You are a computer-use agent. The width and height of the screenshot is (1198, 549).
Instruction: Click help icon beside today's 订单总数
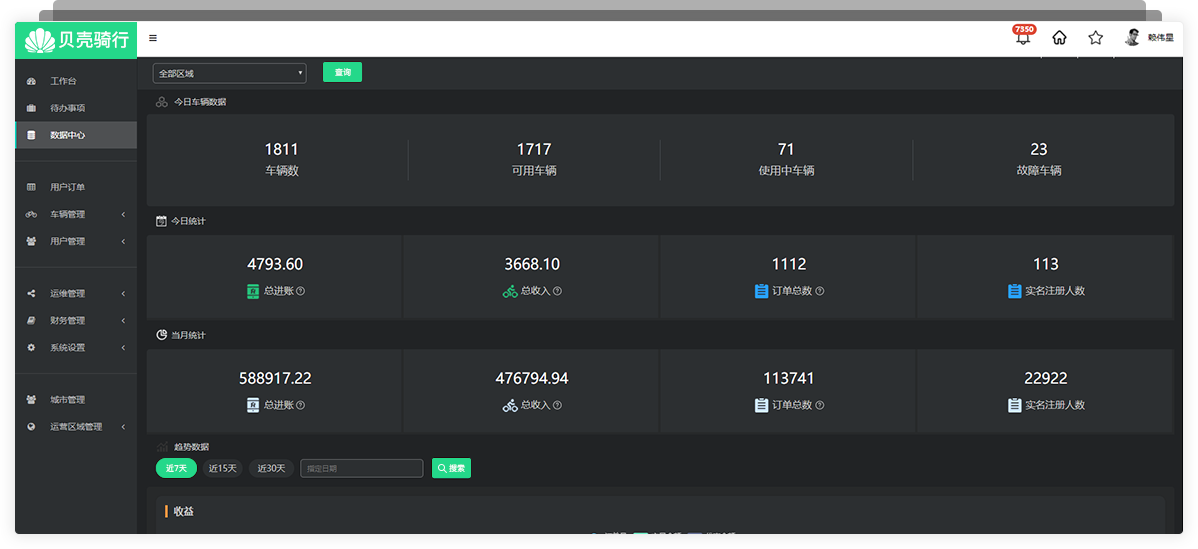coord(820,291)
